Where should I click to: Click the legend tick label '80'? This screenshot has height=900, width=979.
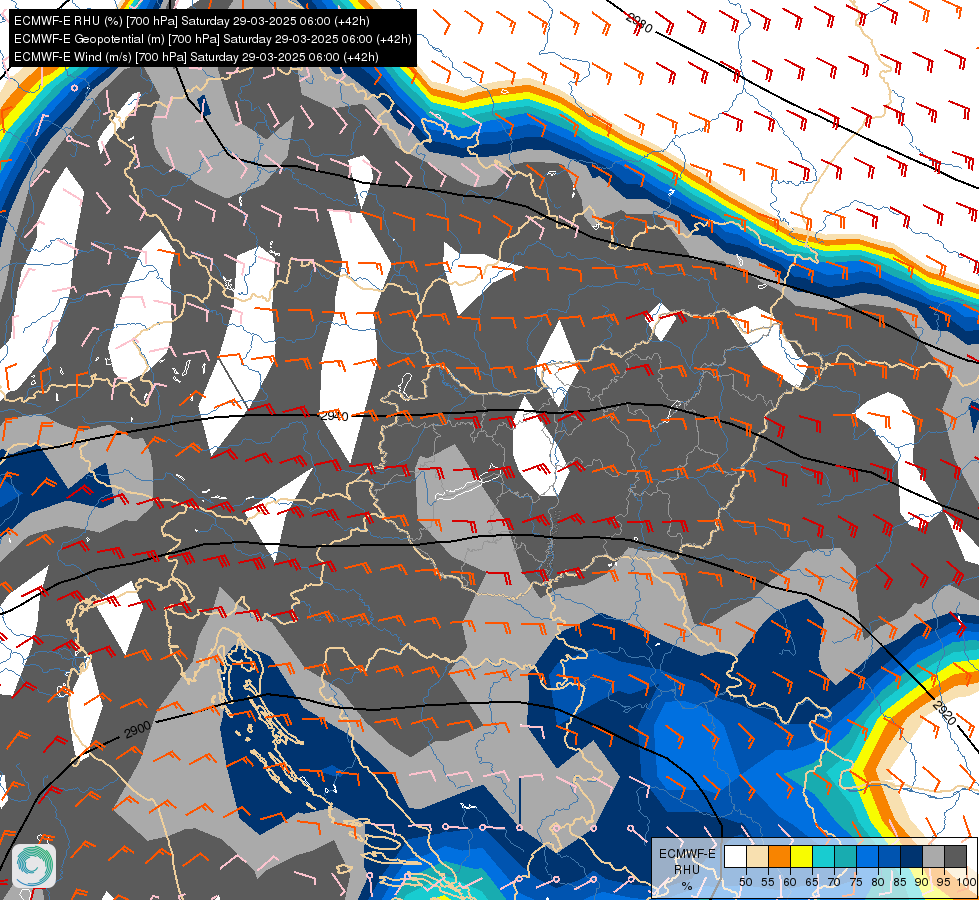coord(878,882)
